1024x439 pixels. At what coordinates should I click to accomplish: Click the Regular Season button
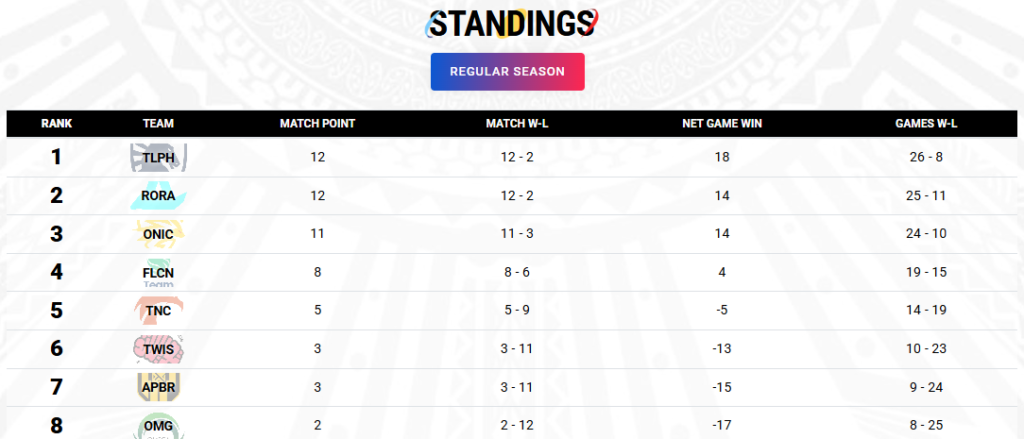(507, 71)
